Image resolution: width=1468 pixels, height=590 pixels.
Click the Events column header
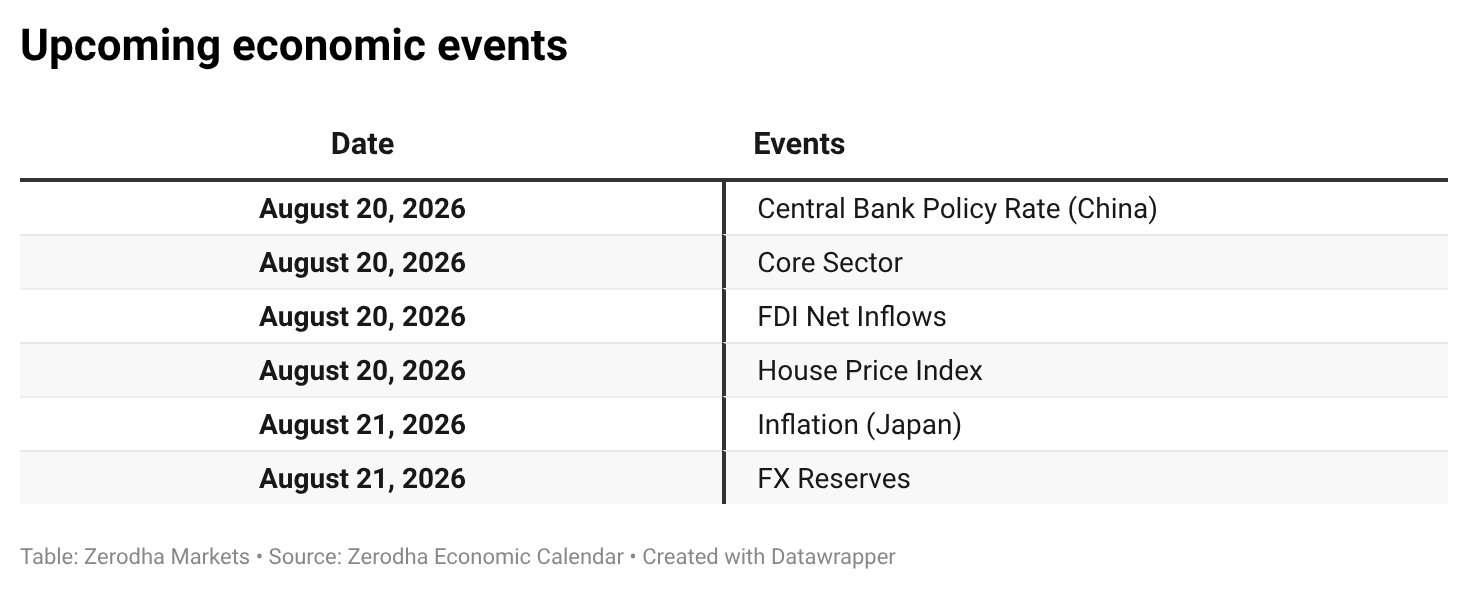click(x=799, y=144)
